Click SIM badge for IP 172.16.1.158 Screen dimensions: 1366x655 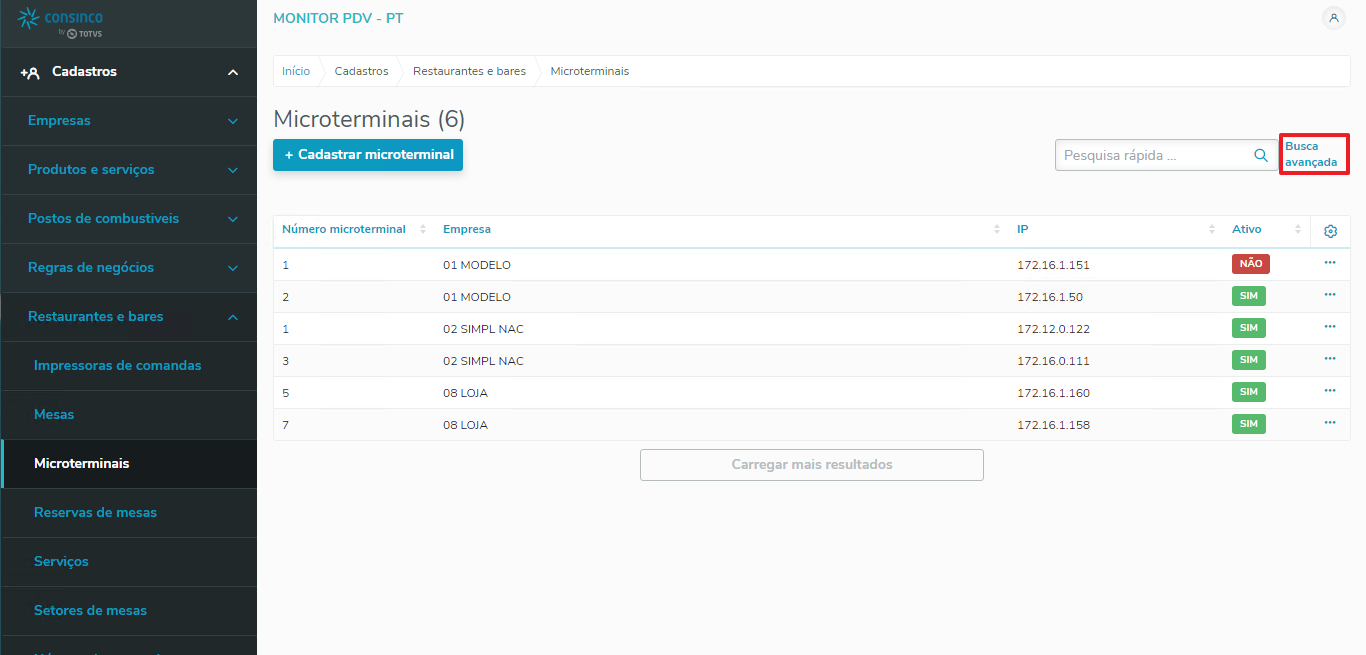click(1249, 424)
